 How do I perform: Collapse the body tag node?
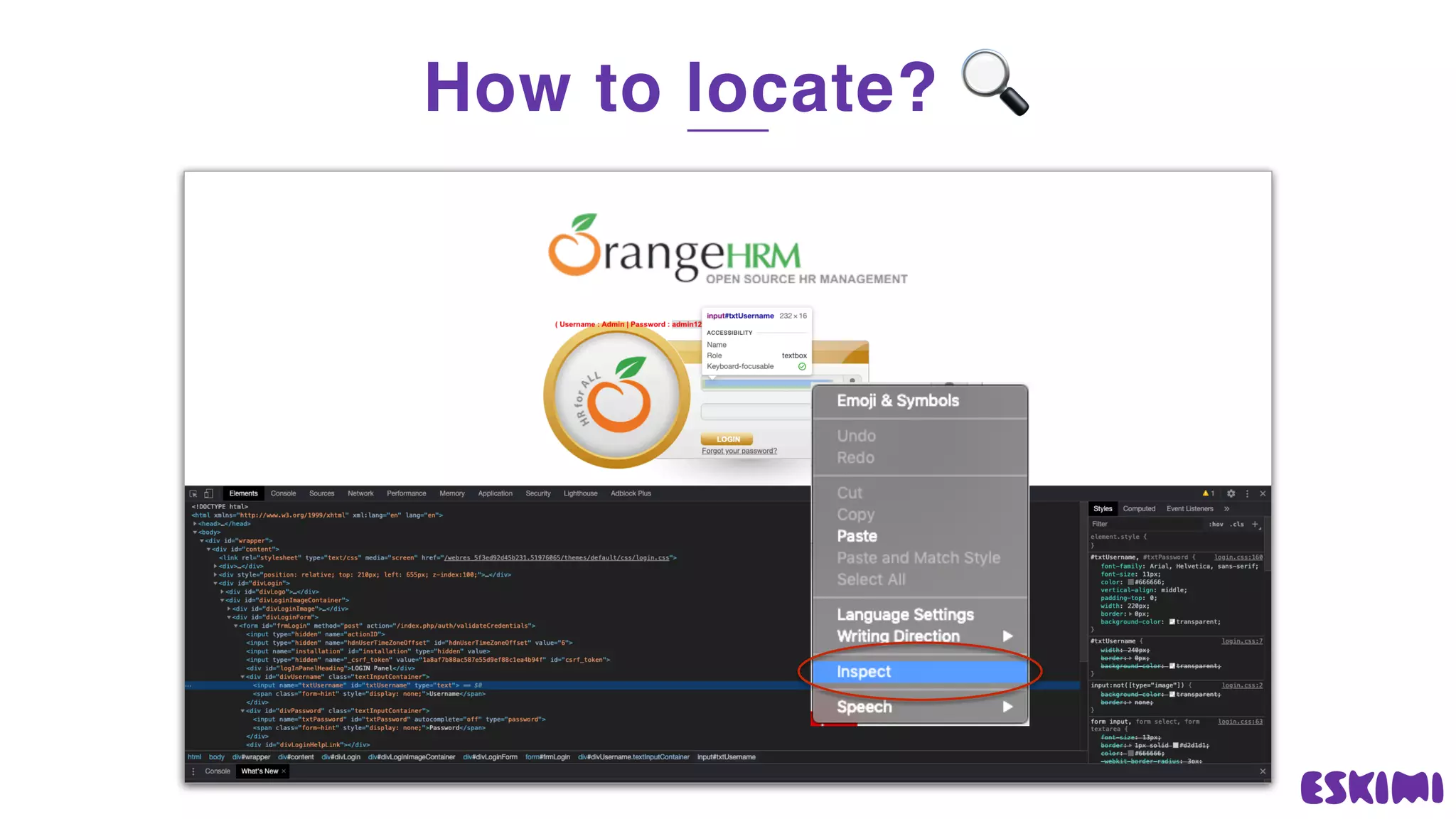coord(195,532)
